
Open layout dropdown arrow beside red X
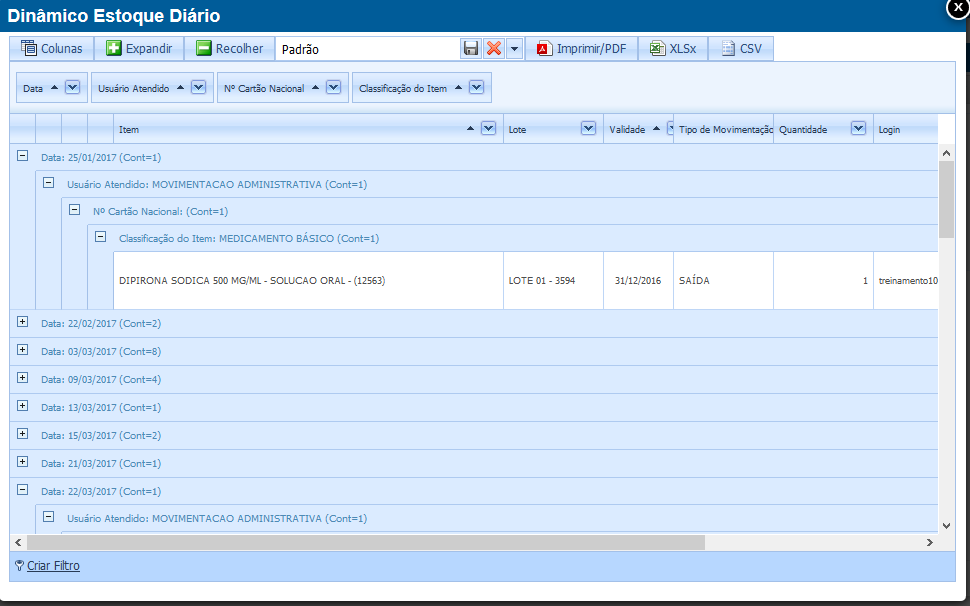514,48
